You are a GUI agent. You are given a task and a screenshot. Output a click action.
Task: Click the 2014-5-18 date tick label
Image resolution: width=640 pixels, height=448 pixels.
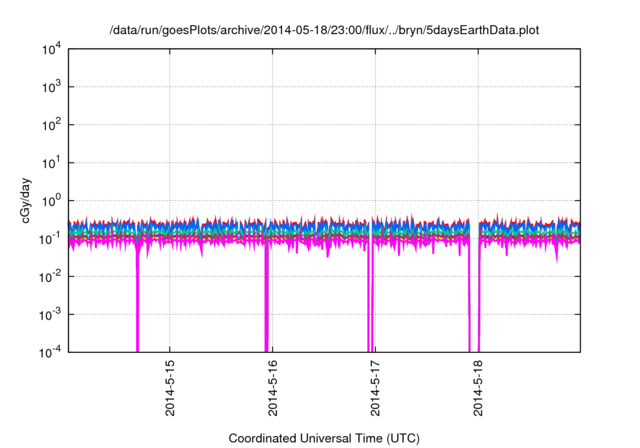(478, 388)
